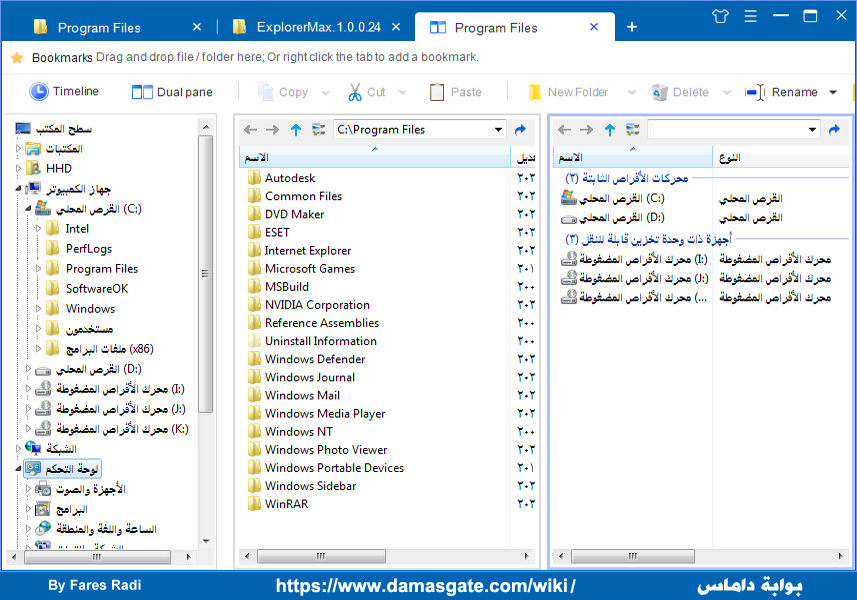Click the Copy toolbar button
This screenshot has width=857, height=600.
coord(283,92)
